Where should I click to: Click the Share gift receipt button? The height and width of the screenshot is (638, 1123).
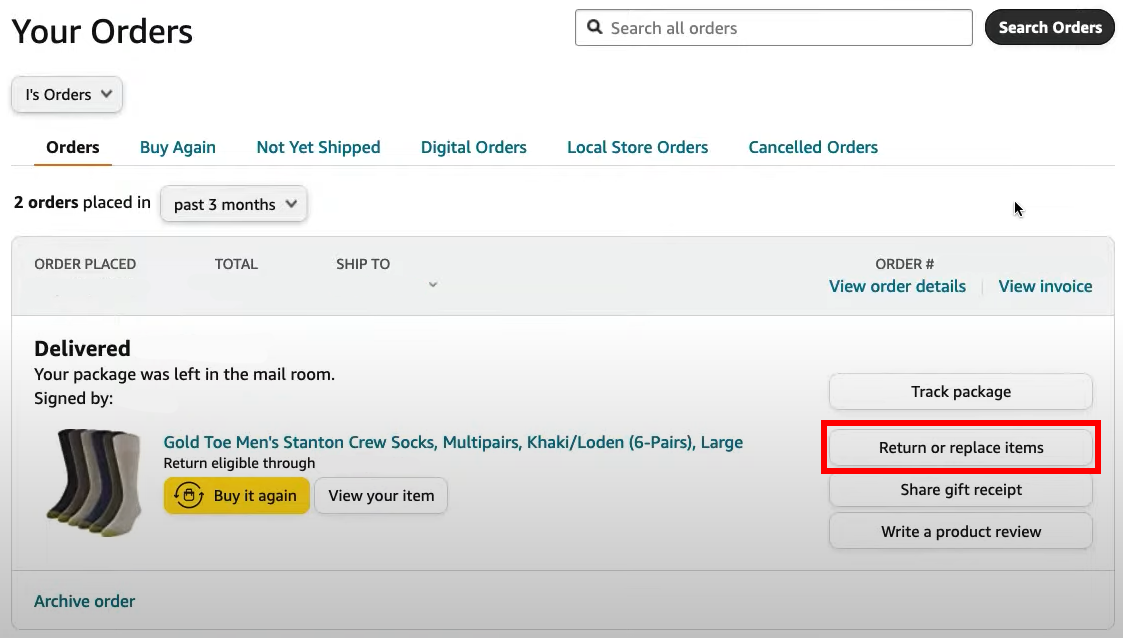[959, 489]
